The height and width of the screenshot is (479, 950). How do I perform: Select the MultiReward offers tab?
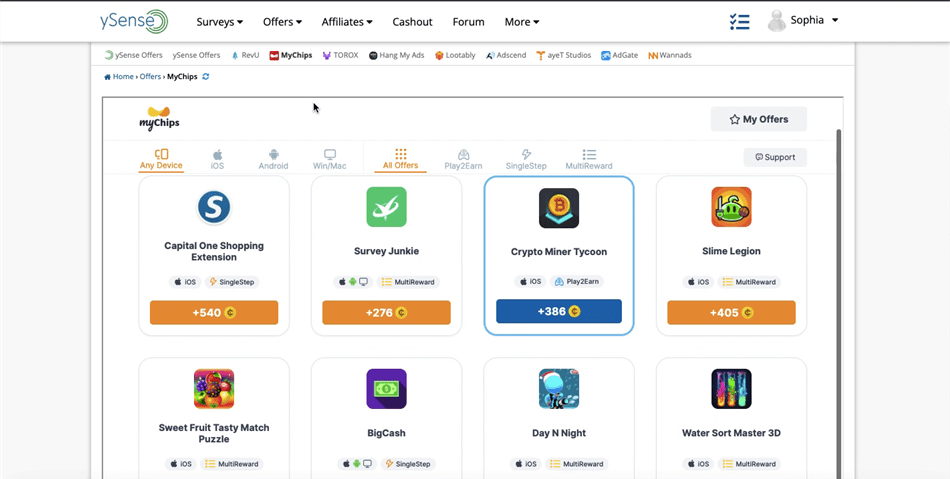tap(589, 159)
